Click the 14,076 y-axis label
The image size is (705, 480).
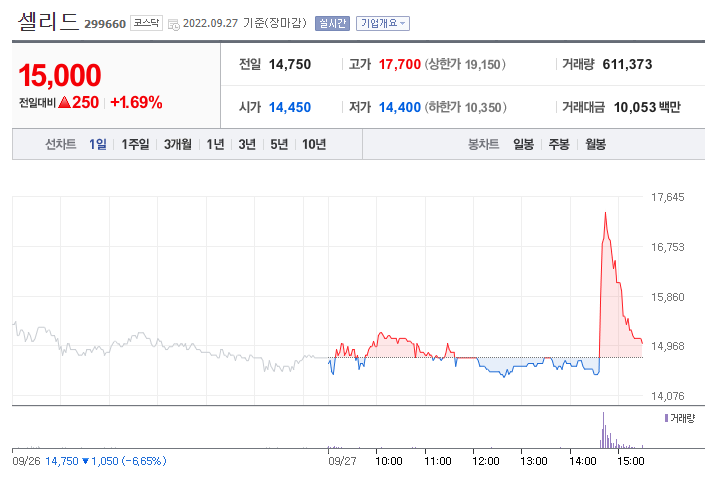(x=668, y=396)
